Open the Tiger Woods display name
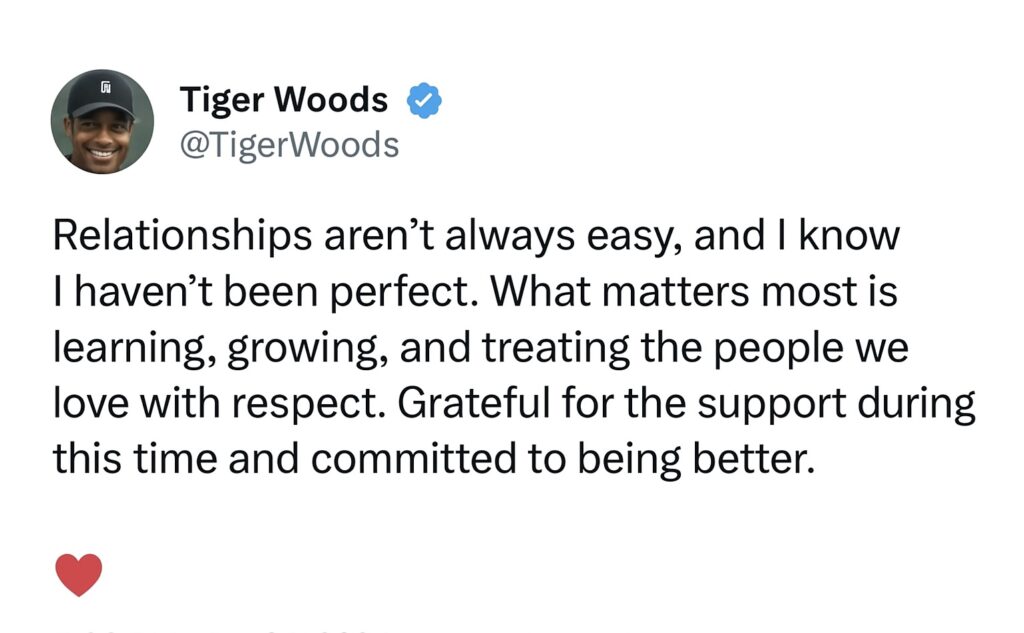This screenshot has width=1024, height=633. (x=283, y=100)
